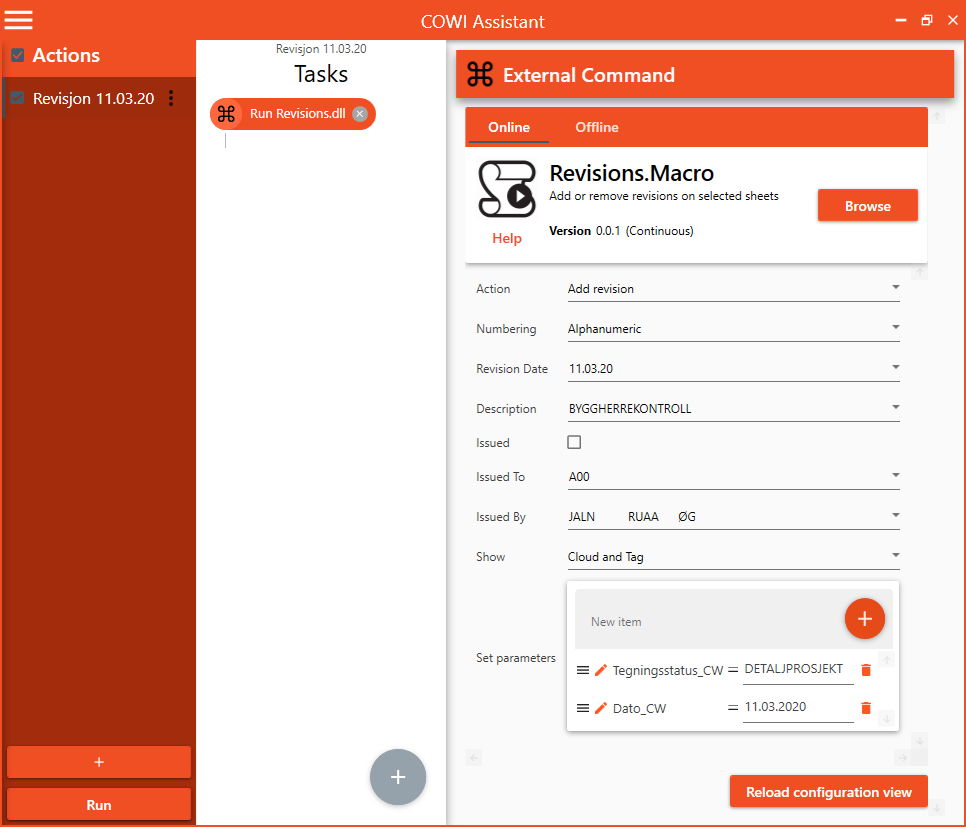Toggle the Issued checkbox
The width and height of the screenshot is (966, 827).
[574, 442]
